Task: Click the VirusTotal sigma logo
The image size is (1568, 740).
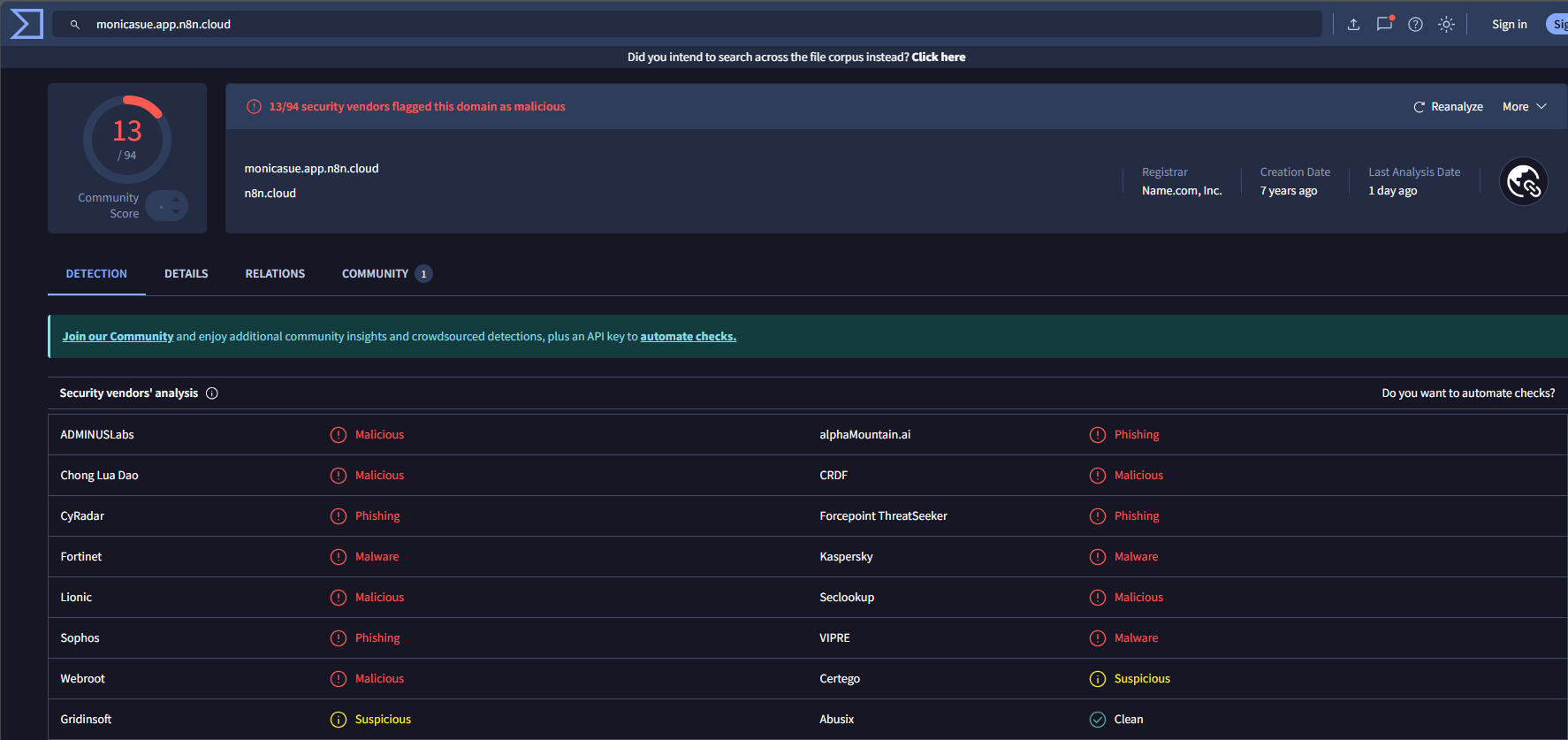Action: tap(27, 24)
